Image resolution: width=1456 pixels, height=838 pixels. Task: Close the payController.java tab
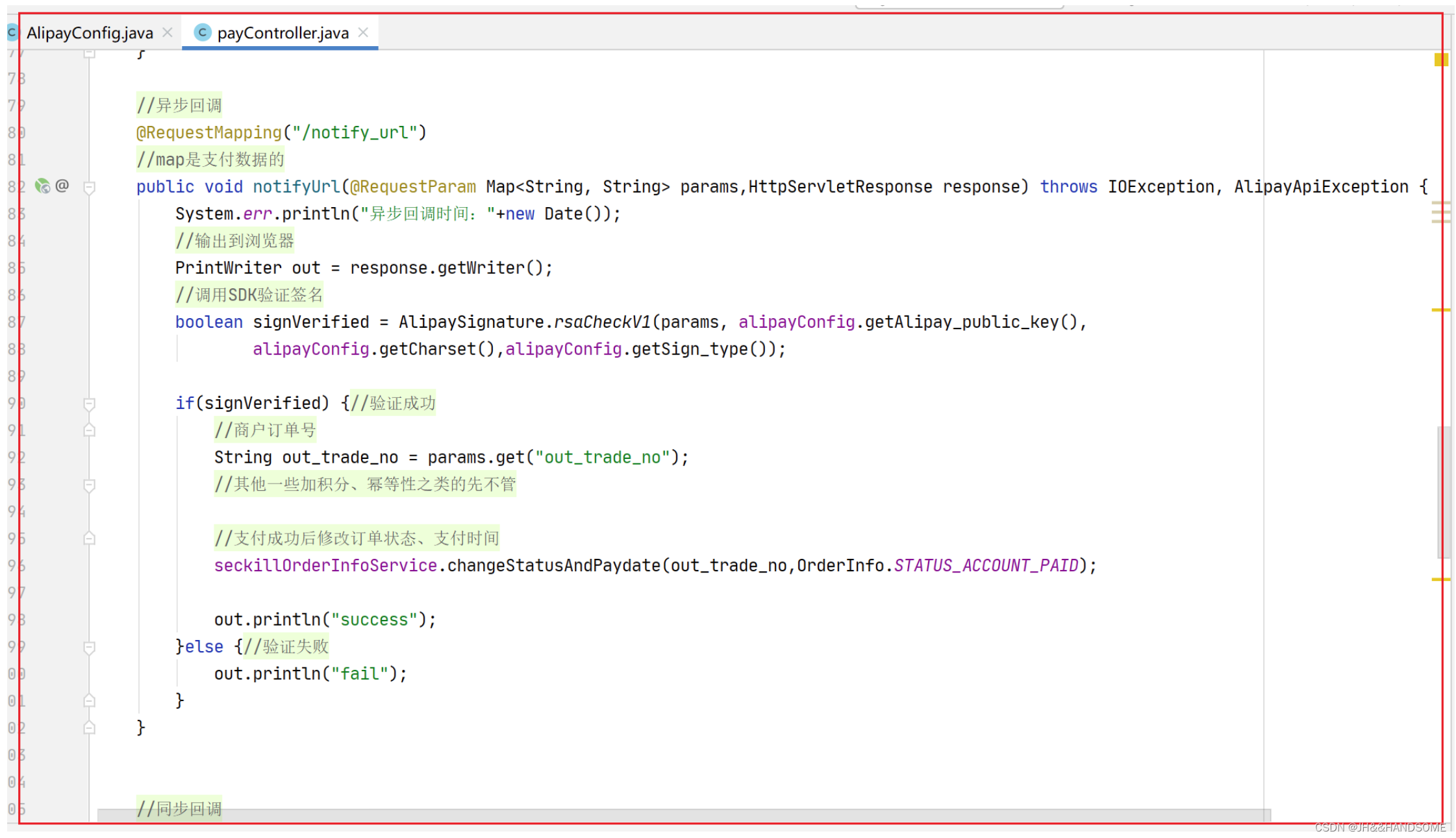364,32
